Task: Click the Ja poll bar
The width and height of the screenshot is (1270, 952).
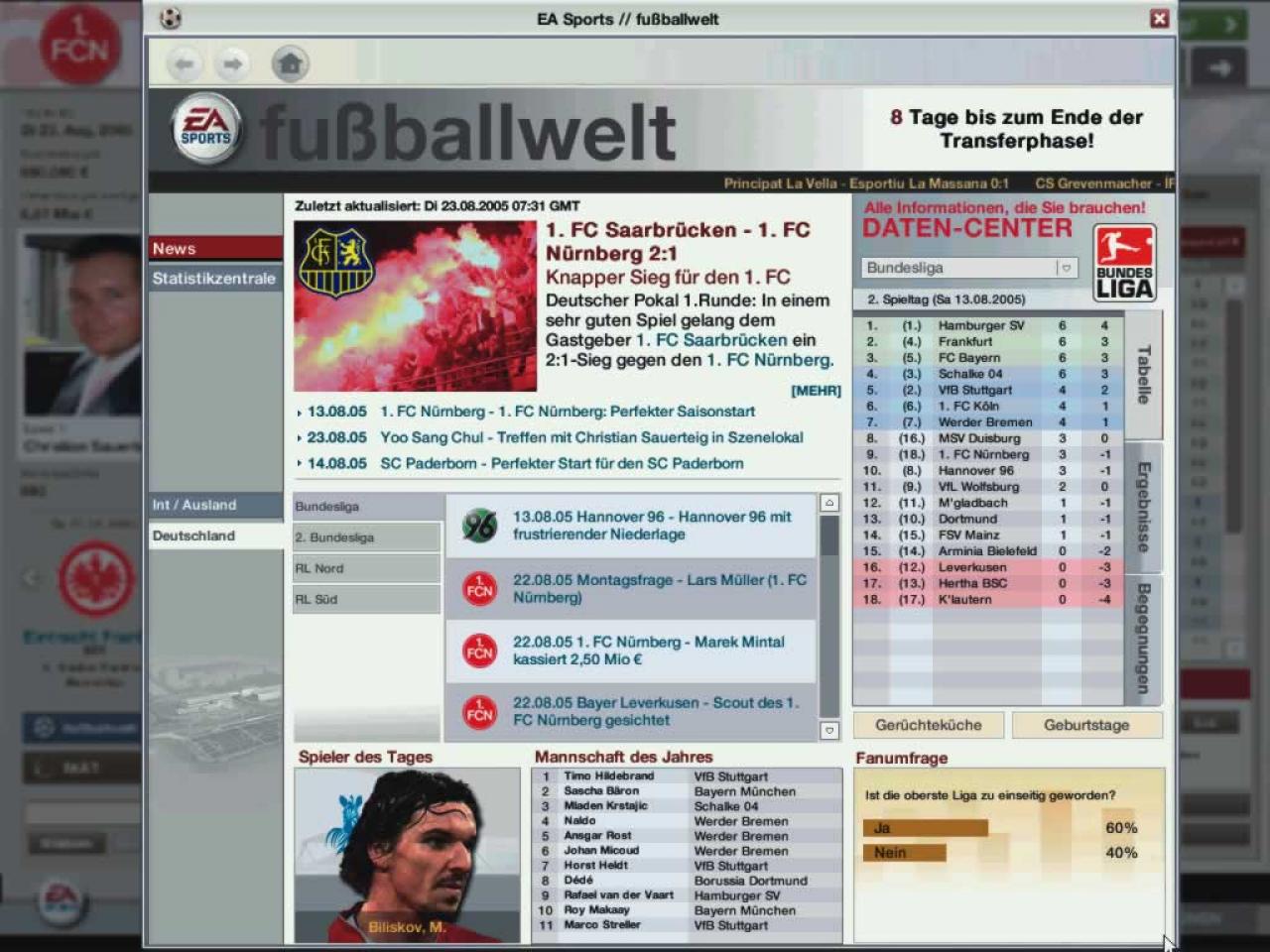Action: [926, 828]
